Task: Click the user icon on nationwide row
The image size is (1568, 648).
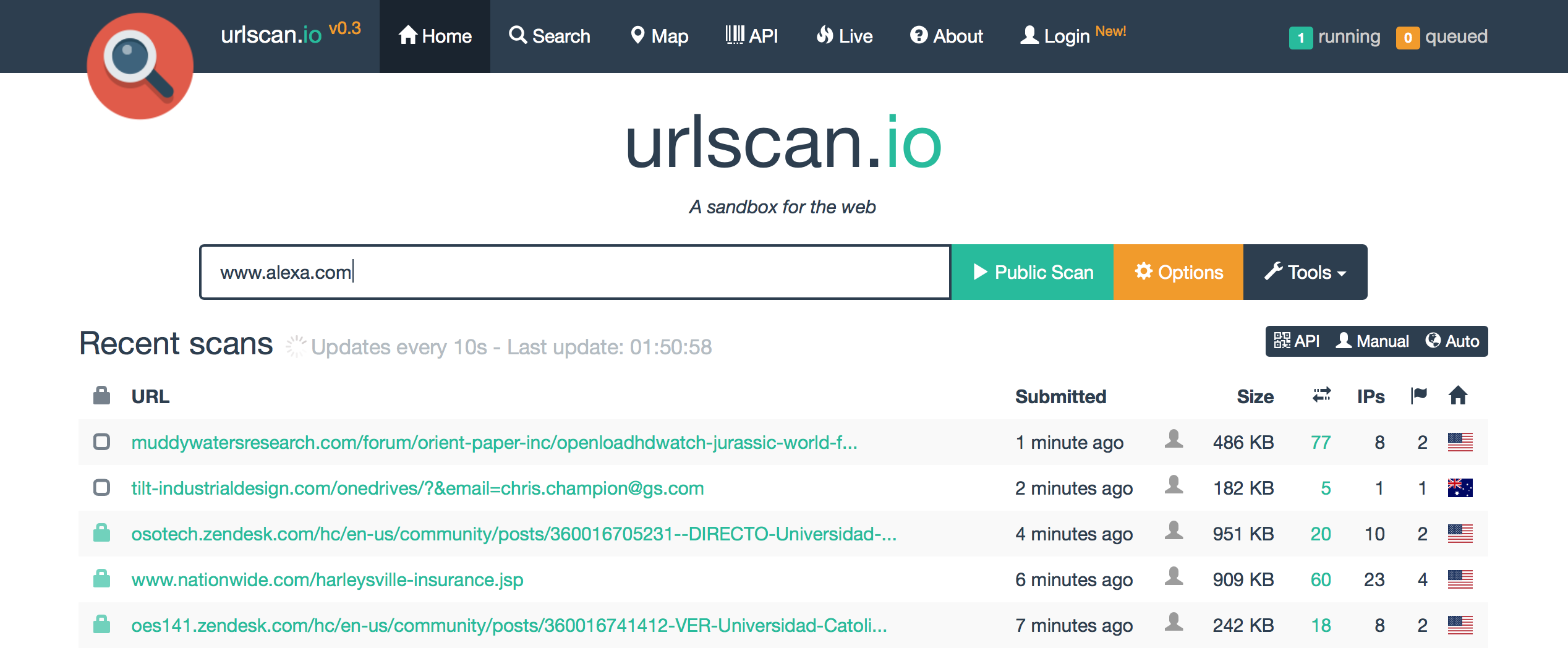Action: 1174,576
